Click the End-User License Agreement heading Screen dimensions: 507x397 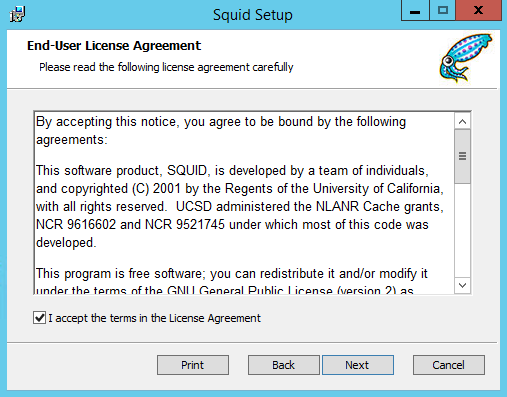[x=114, y=46]
